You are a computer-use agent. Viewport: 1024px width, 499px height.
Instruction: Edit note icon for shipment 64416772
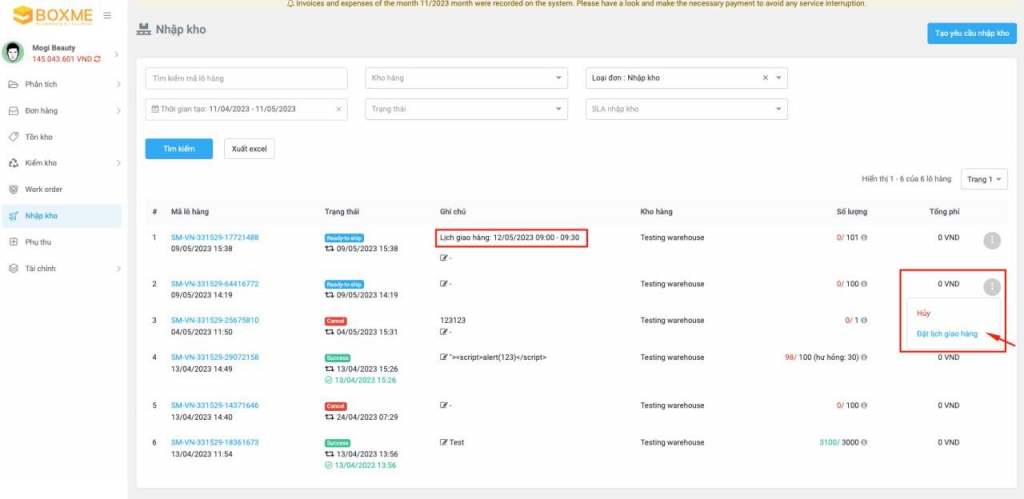tap(444, 284)
